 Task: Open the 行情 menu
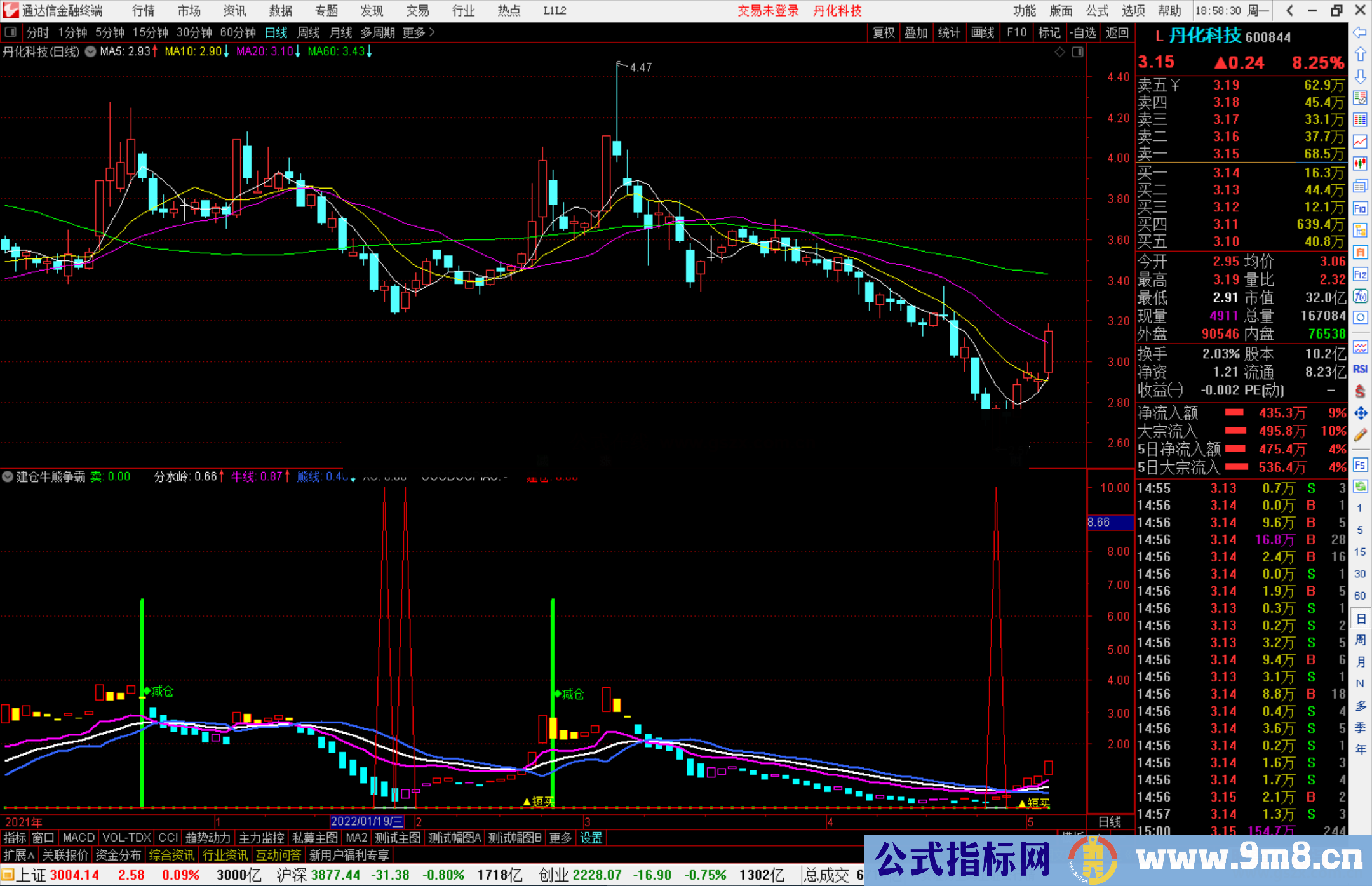[x=144, y=11]
